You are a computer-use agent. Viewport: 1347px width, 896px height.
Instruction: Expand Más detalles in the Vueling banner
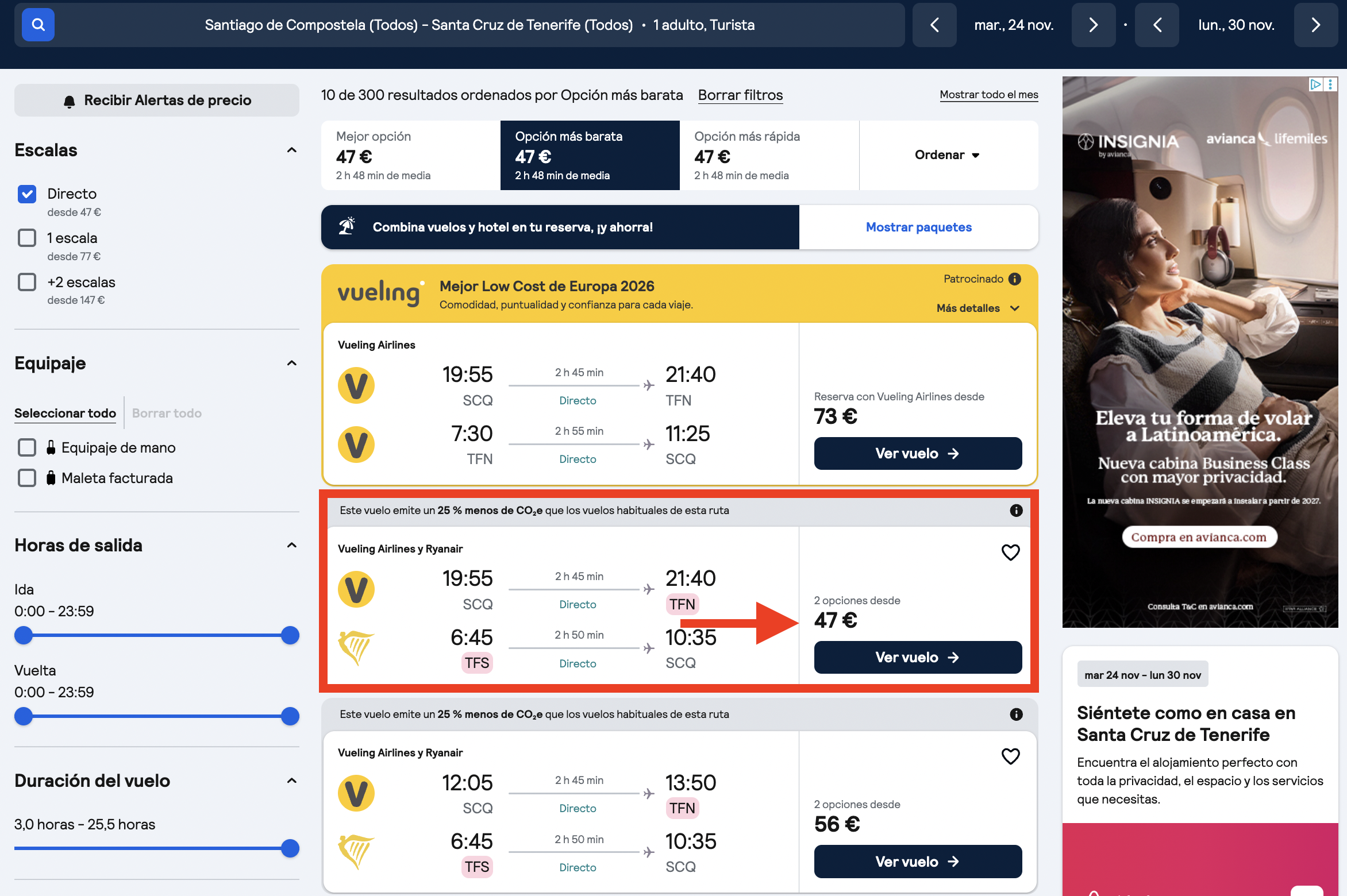pyautogui.click(x=978, y=308)
